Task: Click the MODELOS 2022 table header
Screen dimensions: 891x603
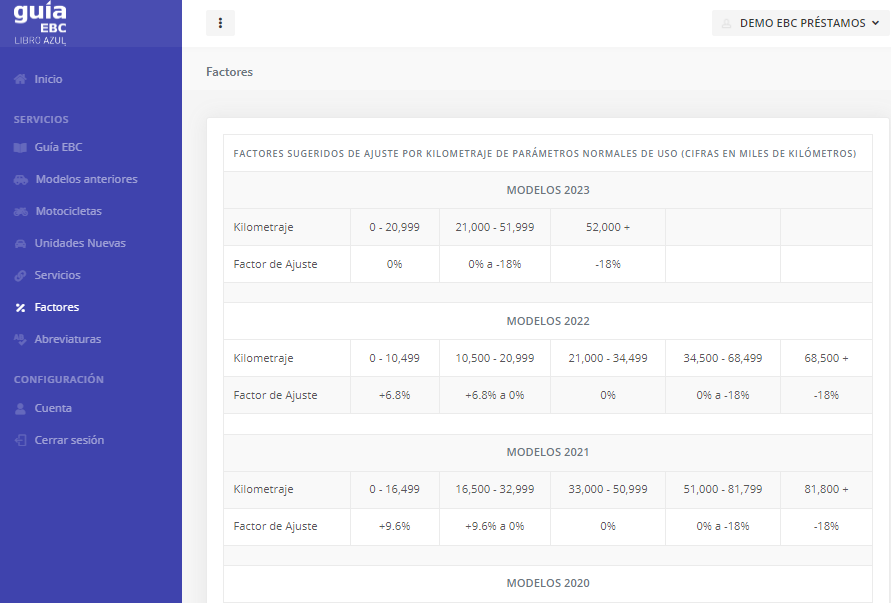Action: point(547,321)
